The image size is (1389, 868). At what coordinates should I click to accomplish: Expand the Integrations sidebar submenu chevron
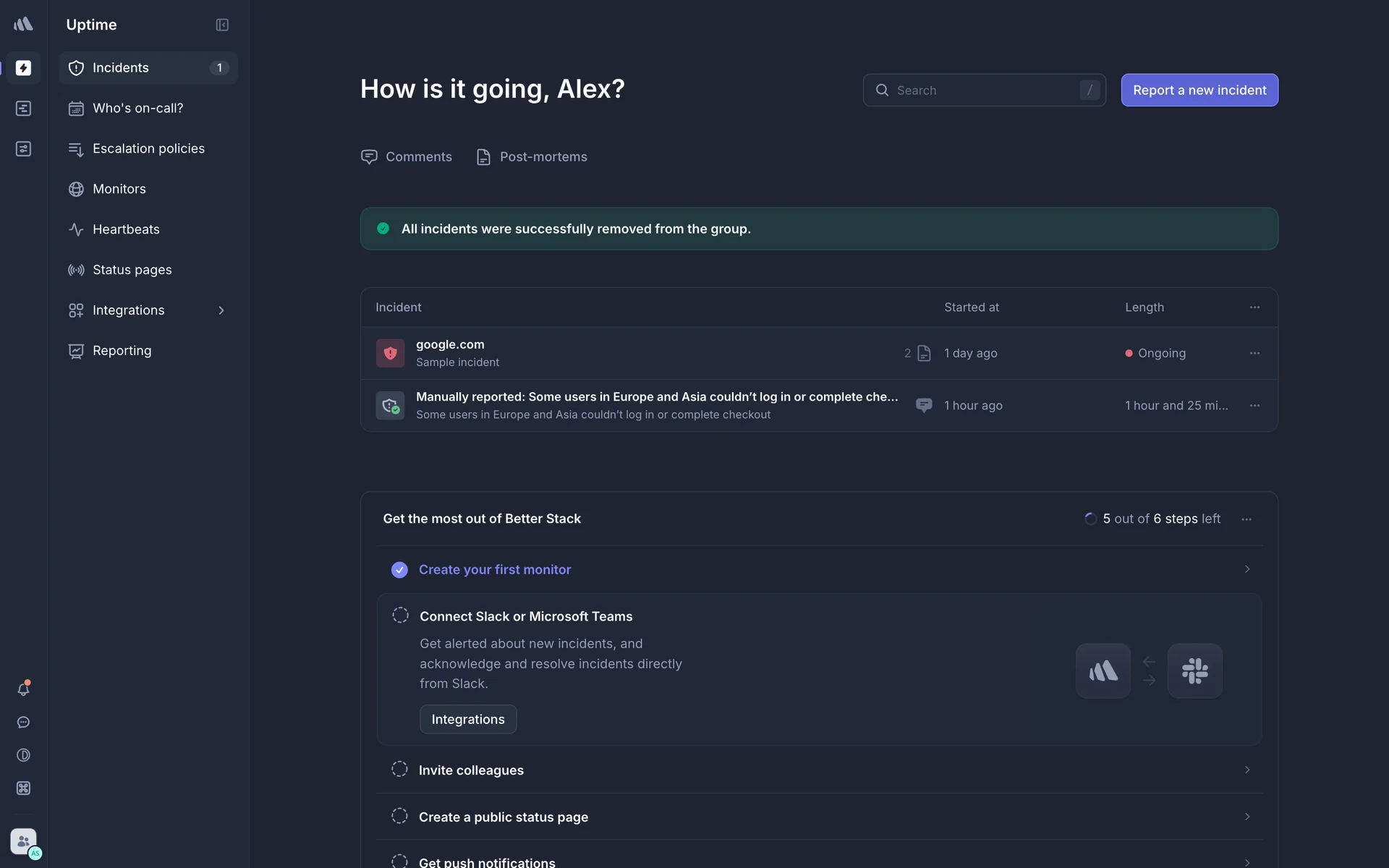click(221, 310)
